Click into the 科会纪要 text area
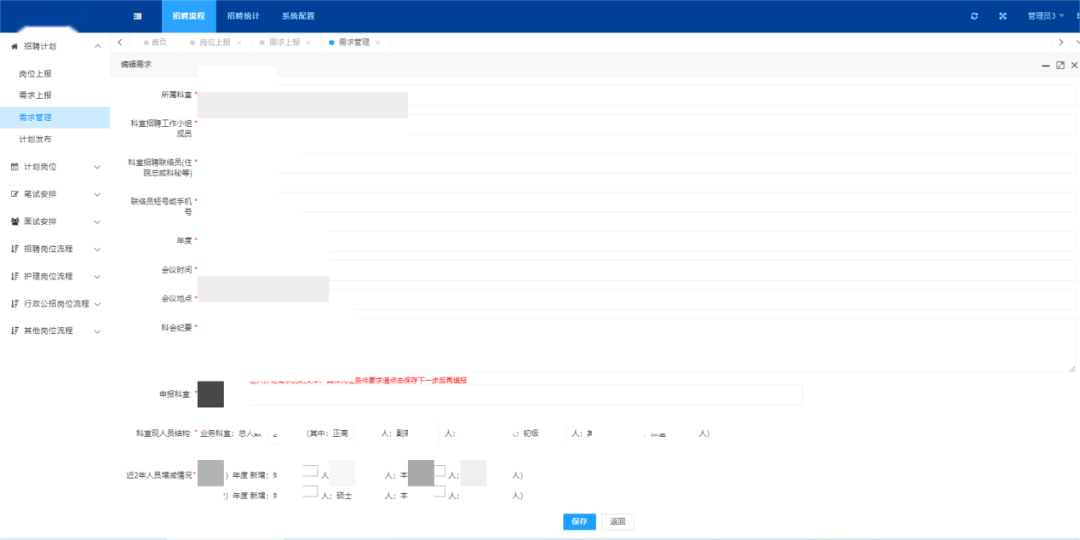 tap(636, 345)
